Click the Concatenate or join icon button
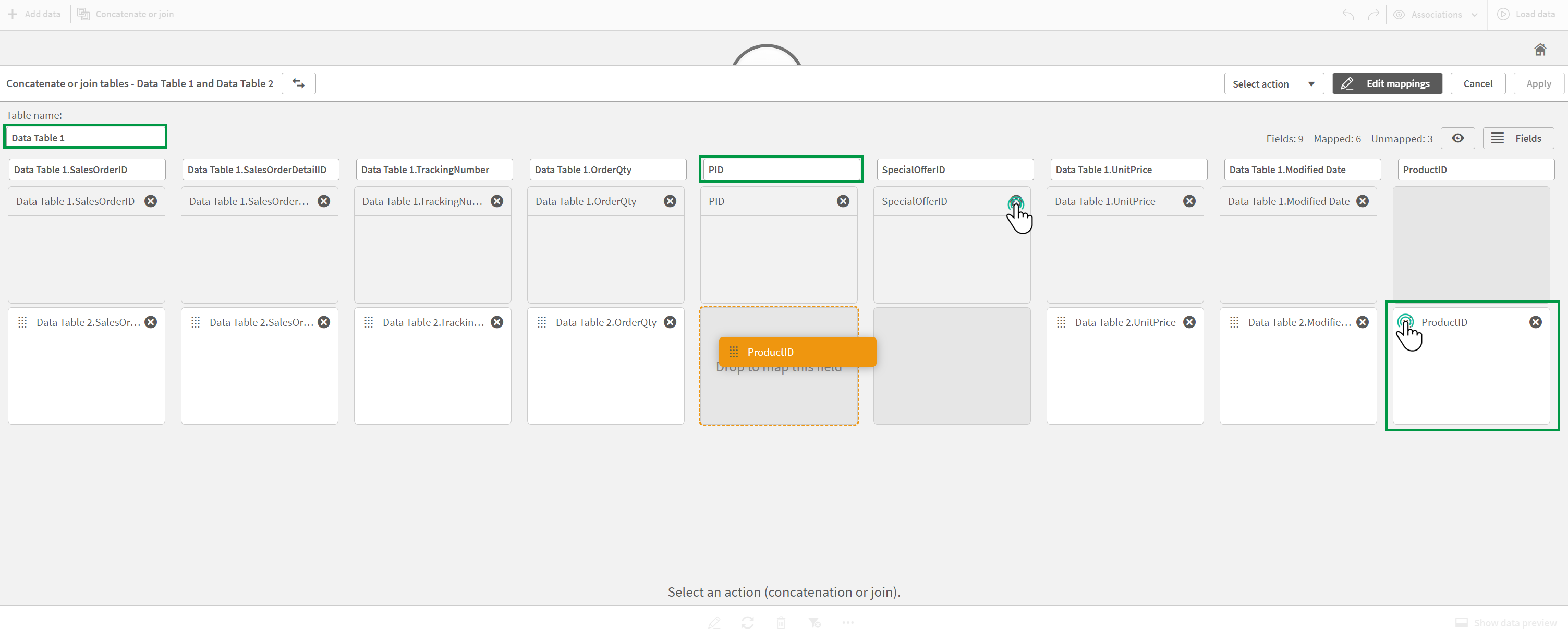The image size is (1568, 640). point(83,14)
